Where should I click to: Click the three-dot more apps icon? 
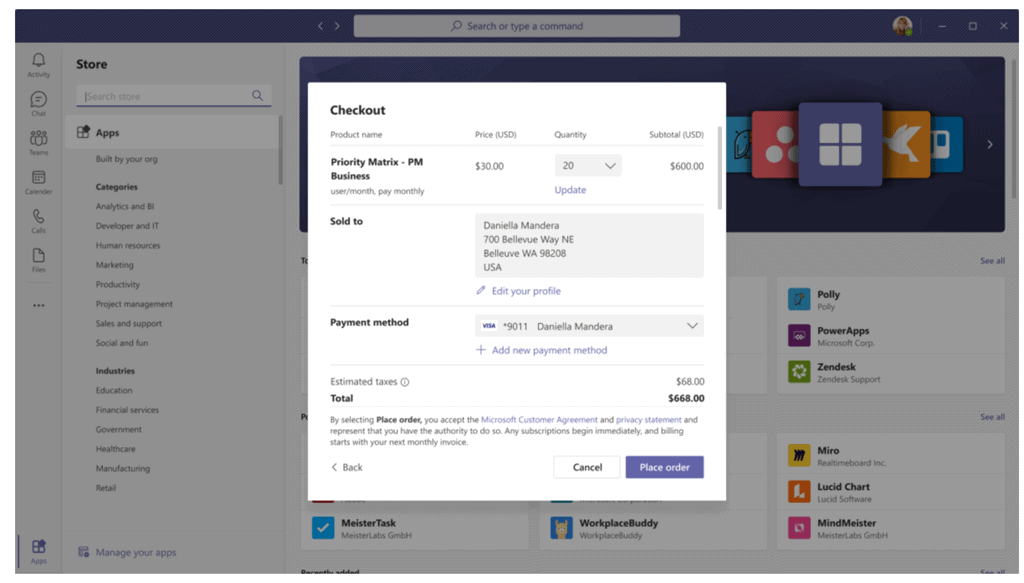[38, 306]
